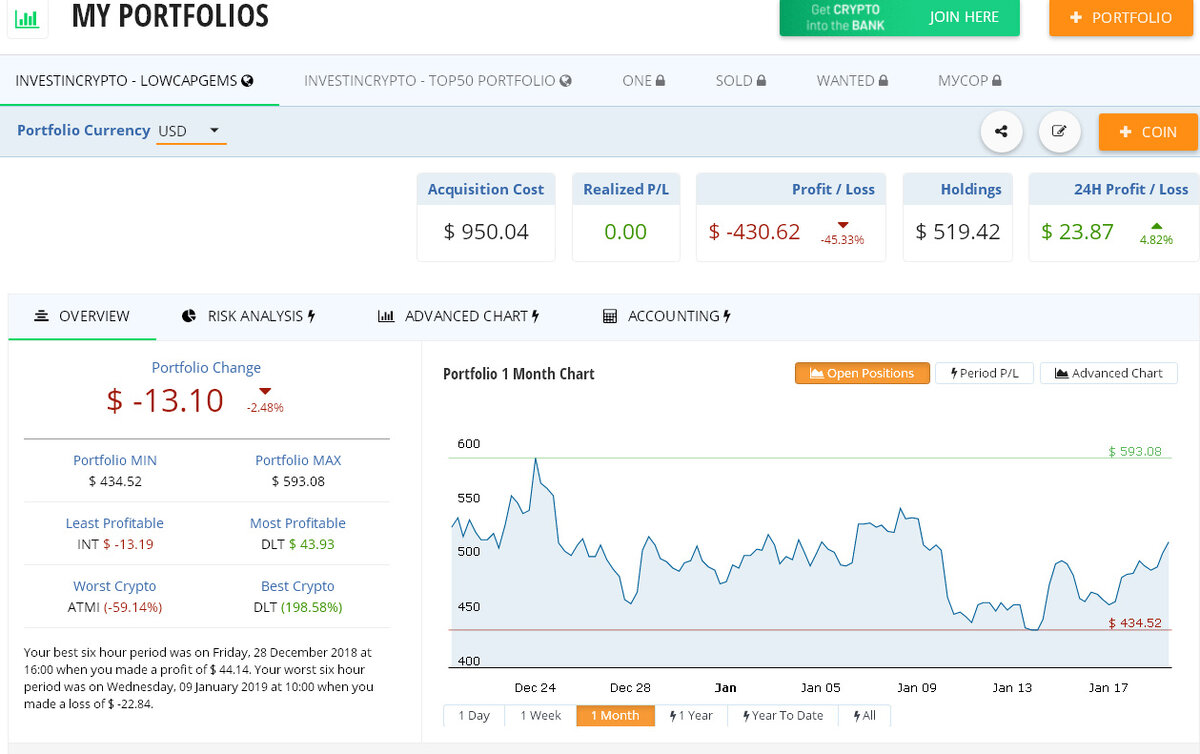
Task: Click globe icon beside LOWCAPGEMS portfolio
Action: pos(247,81)
